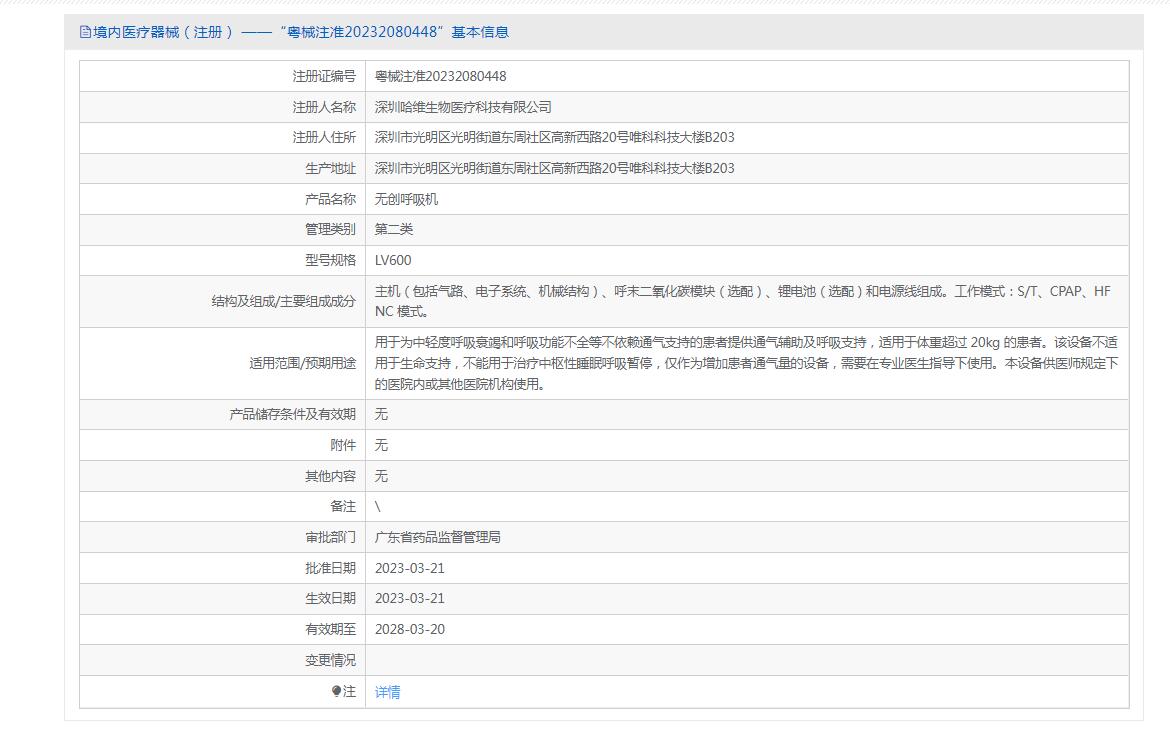
Task: Click the 备注 backslash value
Action: pyautogui.click(x=378, y=507)
